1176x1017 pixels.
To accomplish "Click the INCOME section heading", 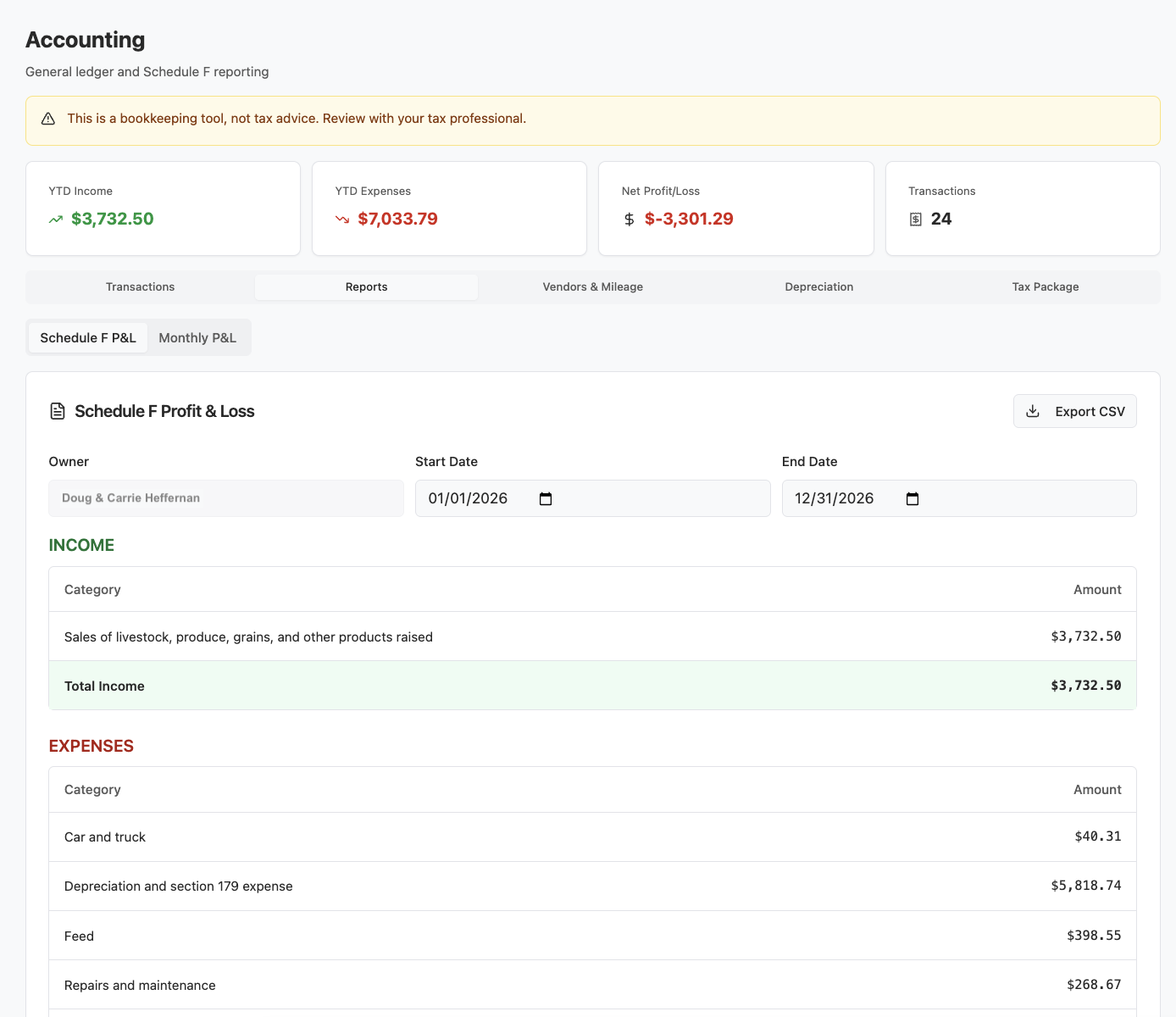I will pos(81,545).
